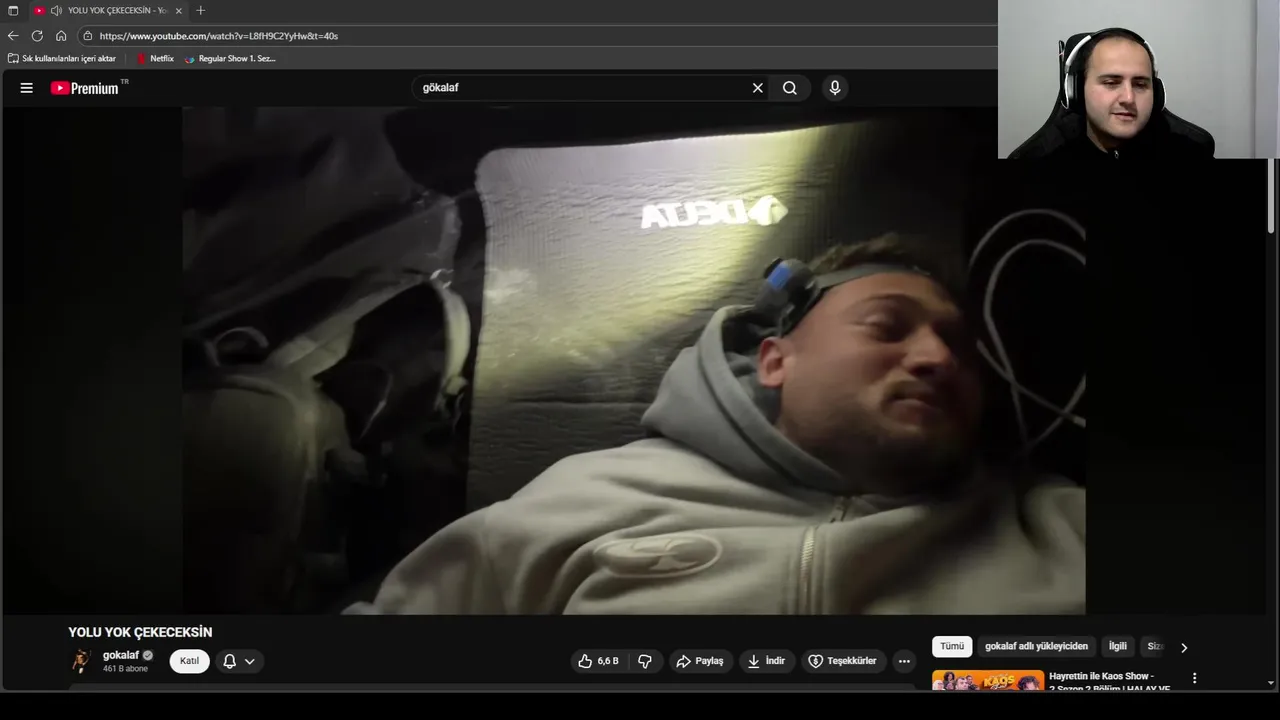Open notification bell preferences dropdown

(x=239, y=661)
